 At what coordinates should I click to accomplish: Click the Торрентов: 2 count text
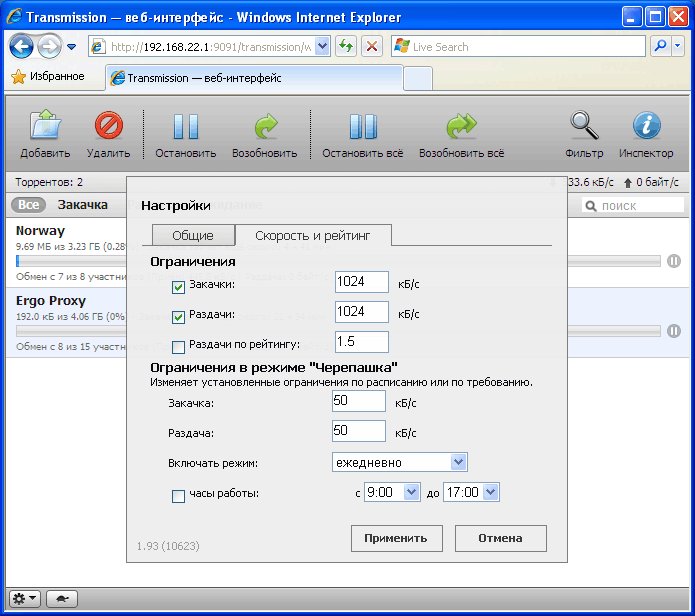pos(49,182)
